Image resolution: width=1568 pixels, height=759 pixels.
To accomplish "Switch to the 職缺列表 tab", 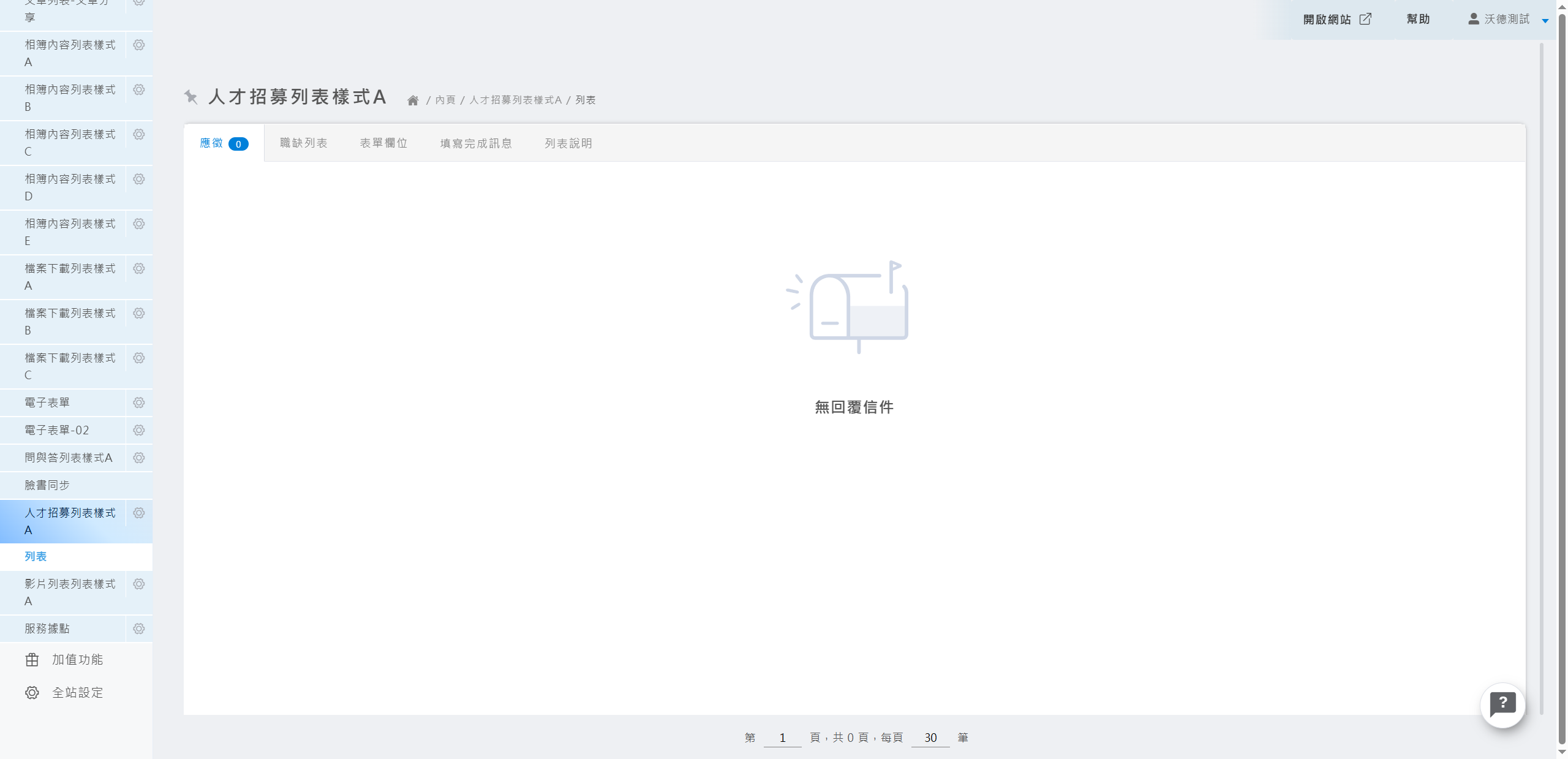I will (x=304, y=143).
